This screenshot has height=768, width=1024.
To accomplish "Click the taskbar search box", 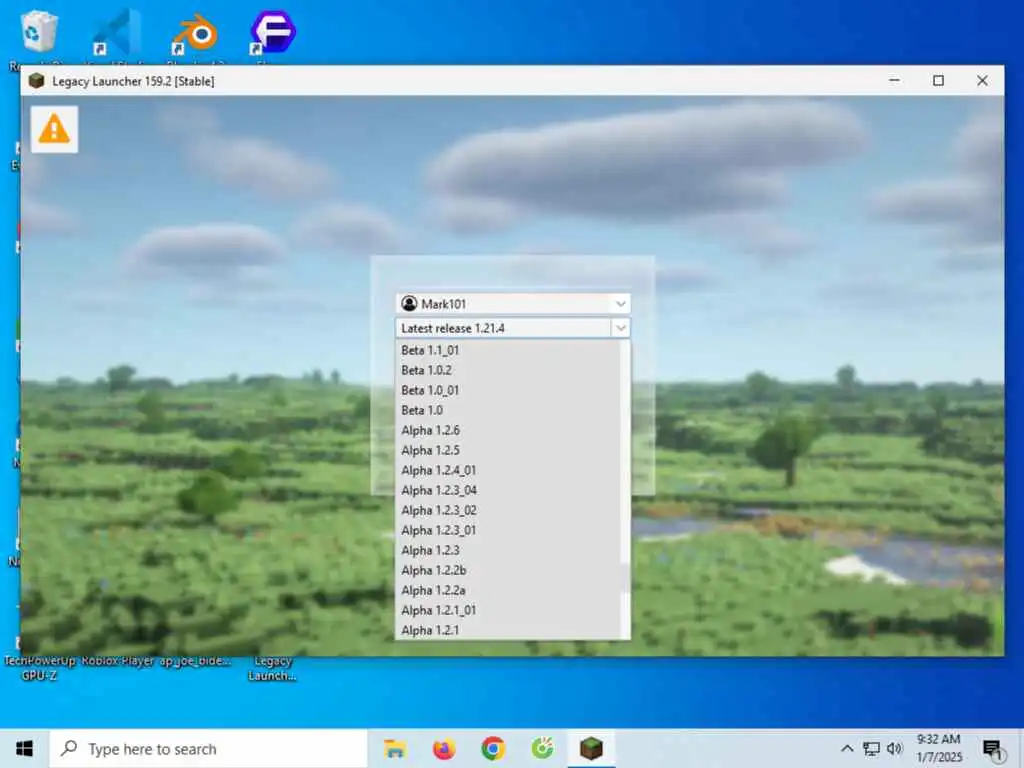I will [208, 748].
